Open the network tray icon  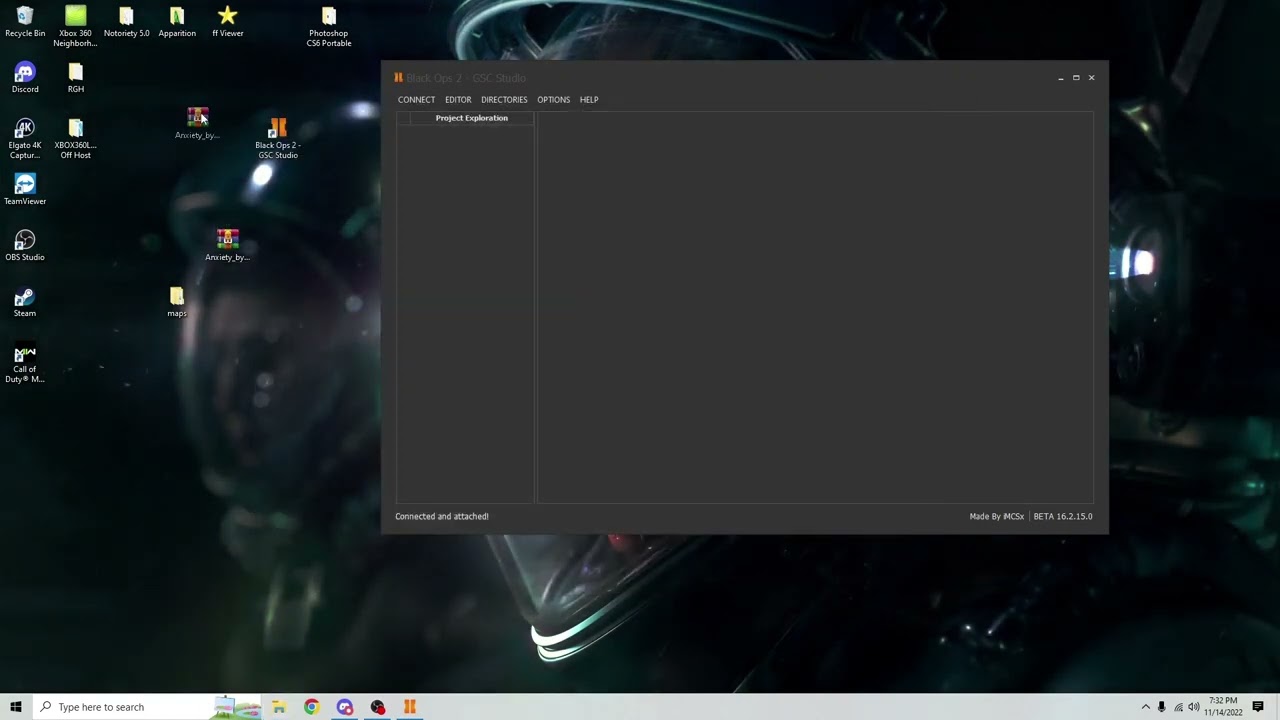pos(1178,707)
